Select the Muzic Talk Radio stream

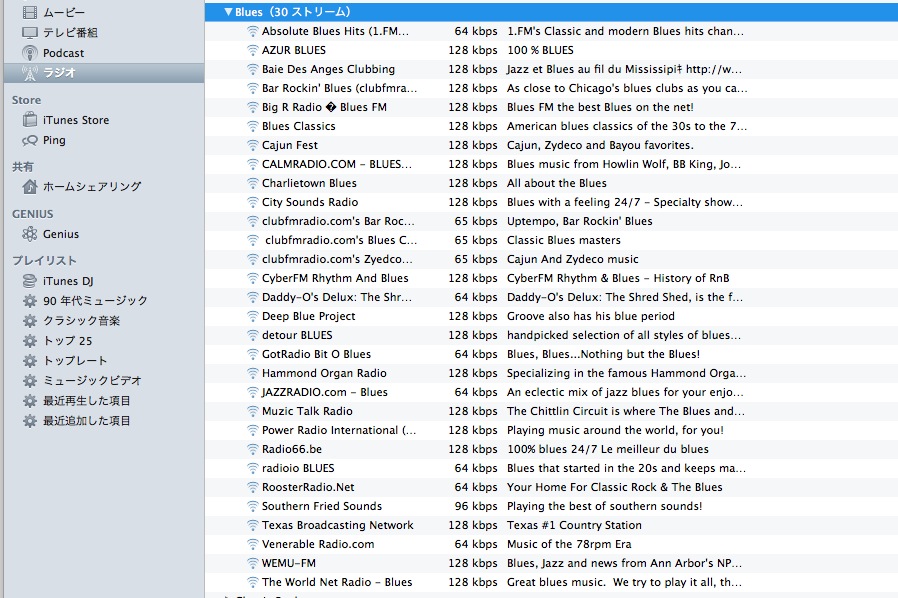(307, 411)
